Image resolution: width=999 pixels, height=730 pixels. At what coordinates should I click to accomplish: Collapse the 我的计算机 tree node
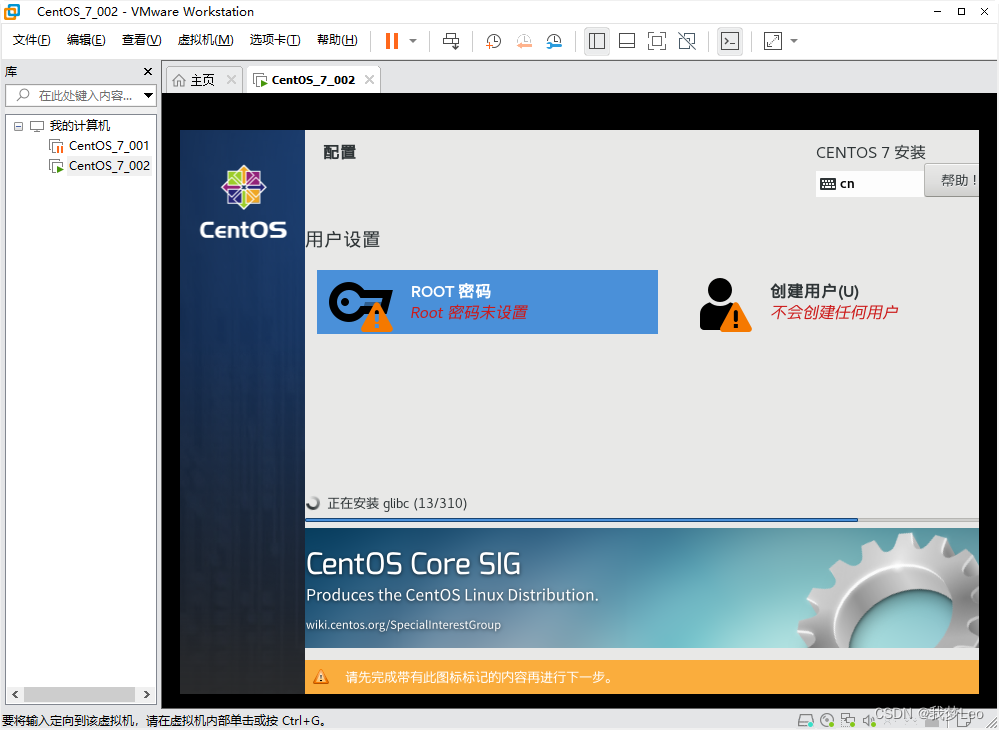click(x=18, y=126)
